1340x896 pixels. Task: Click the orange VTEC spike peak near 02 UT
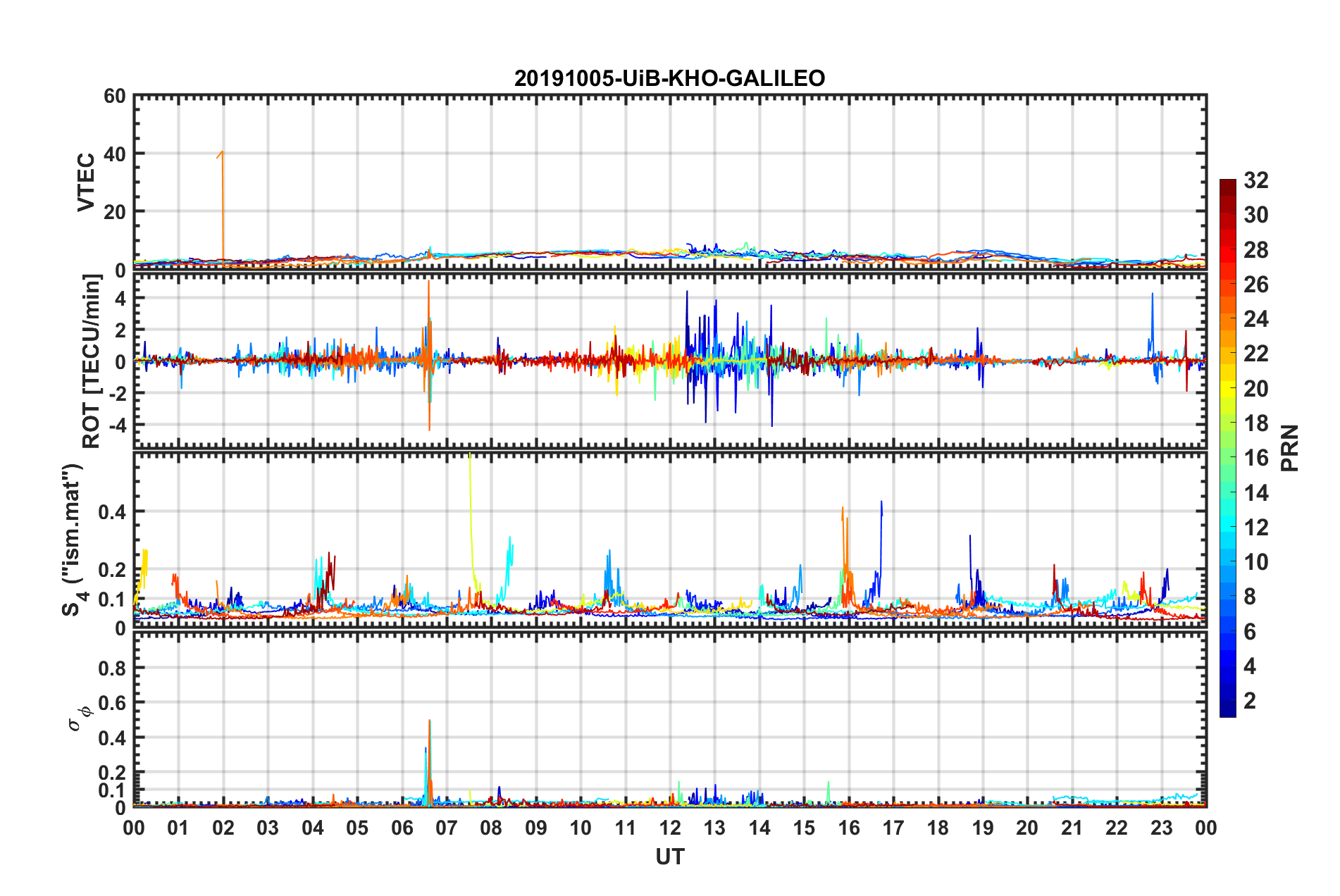[222, 151]
